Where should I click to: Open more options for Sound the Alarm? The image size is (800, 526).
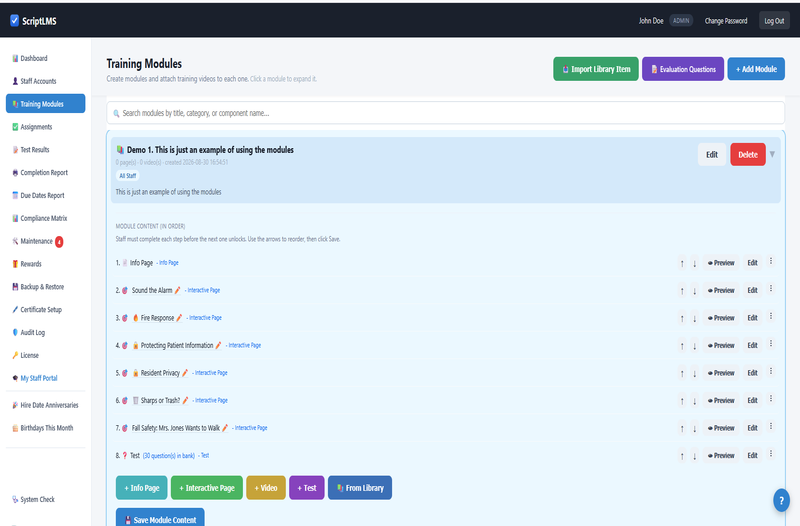pos(771,289)
